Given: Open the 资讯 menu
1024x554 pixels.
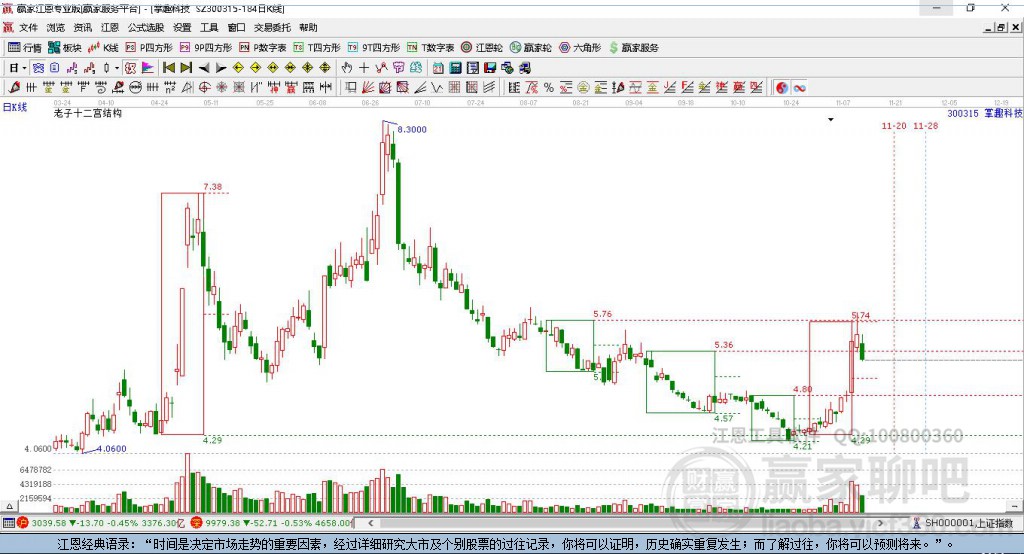Looking at the screenshot, I should coord(83,27).
